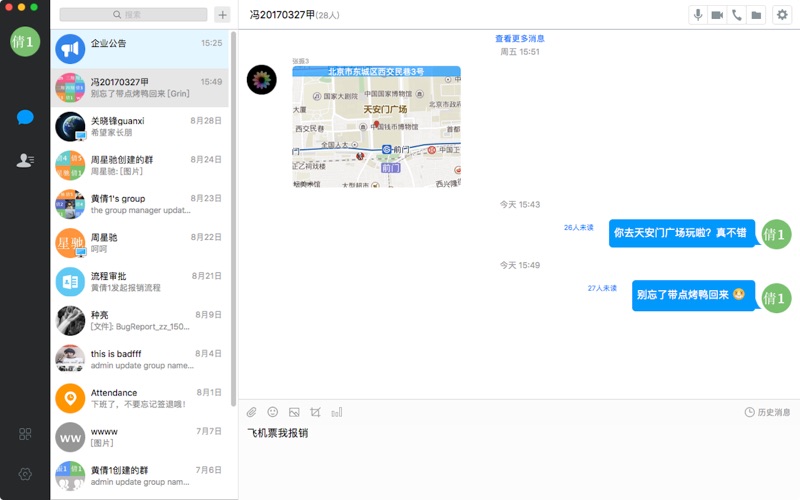Open chat with 周星驰
The height and width of the screenshot is (500, 800).
(139, 243)
